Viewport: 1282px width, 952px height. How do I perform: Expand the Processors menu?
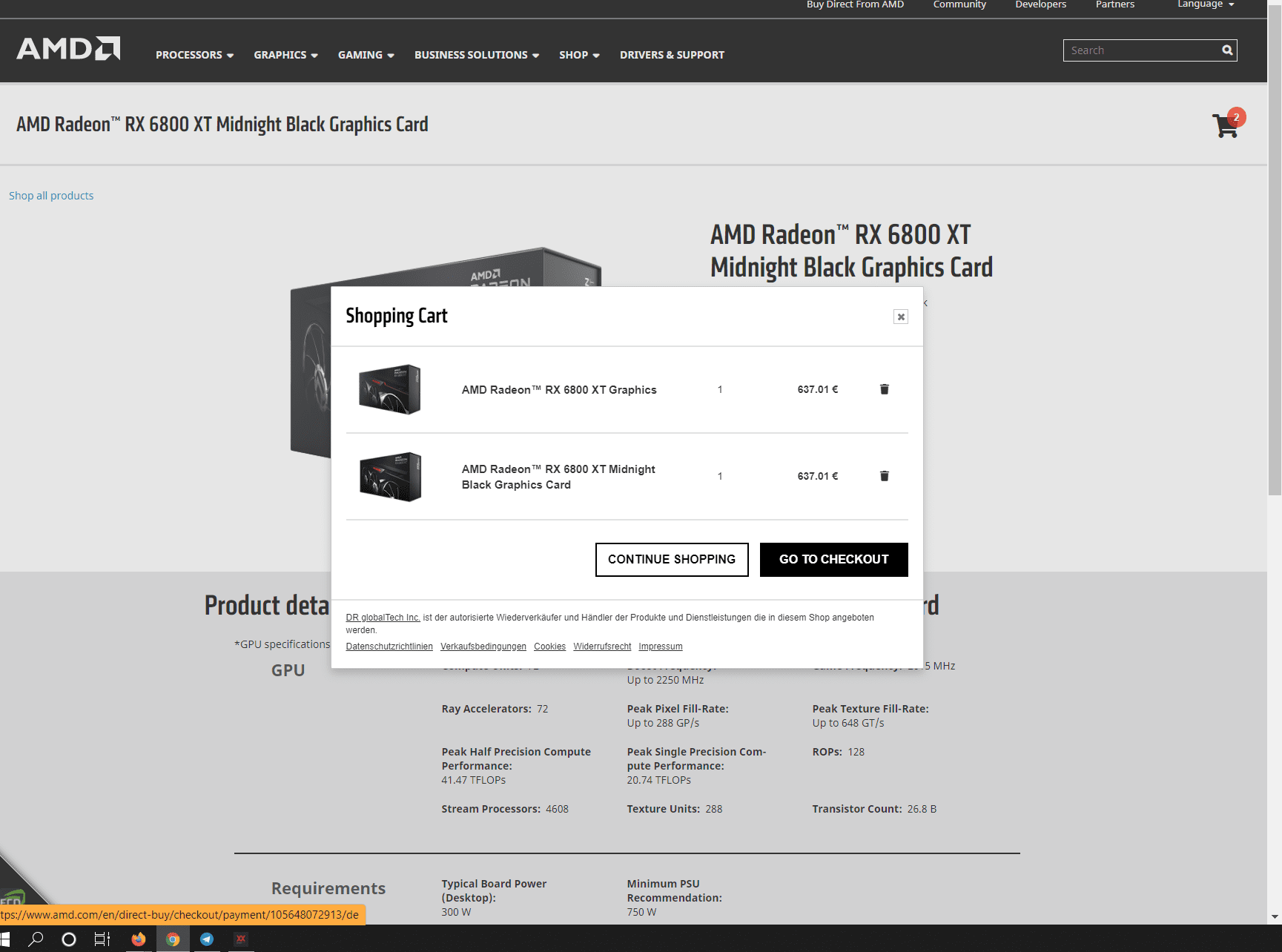194,55
